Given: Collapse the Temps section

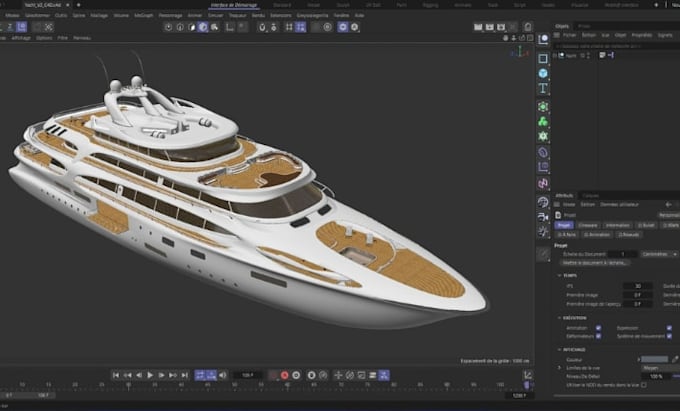Looking at the screenshot, I should point(559,275).
